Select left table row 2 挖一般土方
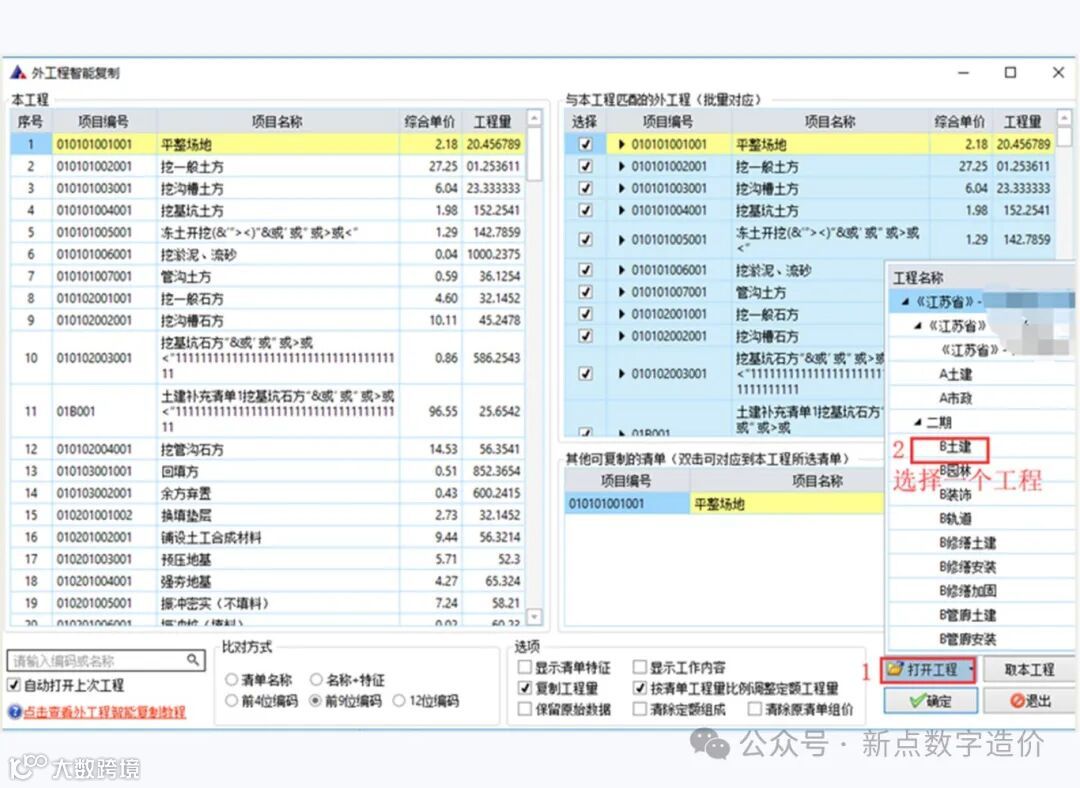The image size is (1080, 788). tap(267, 166)
